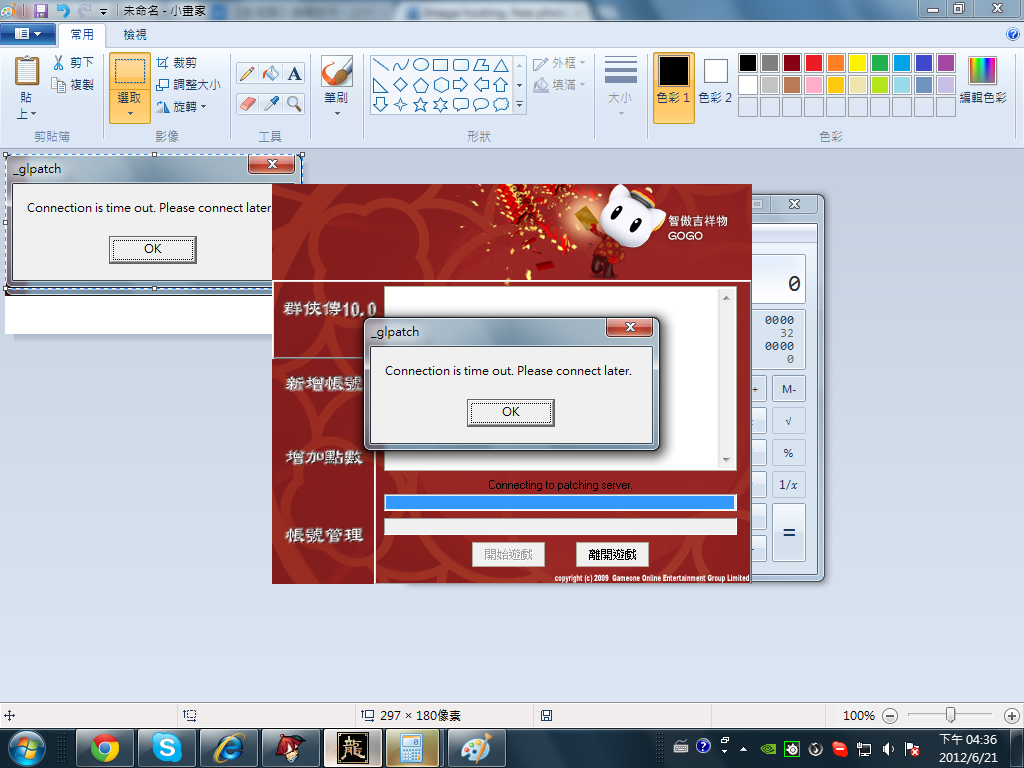Expand the Select tool dropdown arrow
The image size is (1024, 768).
pyautogui.click(x=129, y=113)
